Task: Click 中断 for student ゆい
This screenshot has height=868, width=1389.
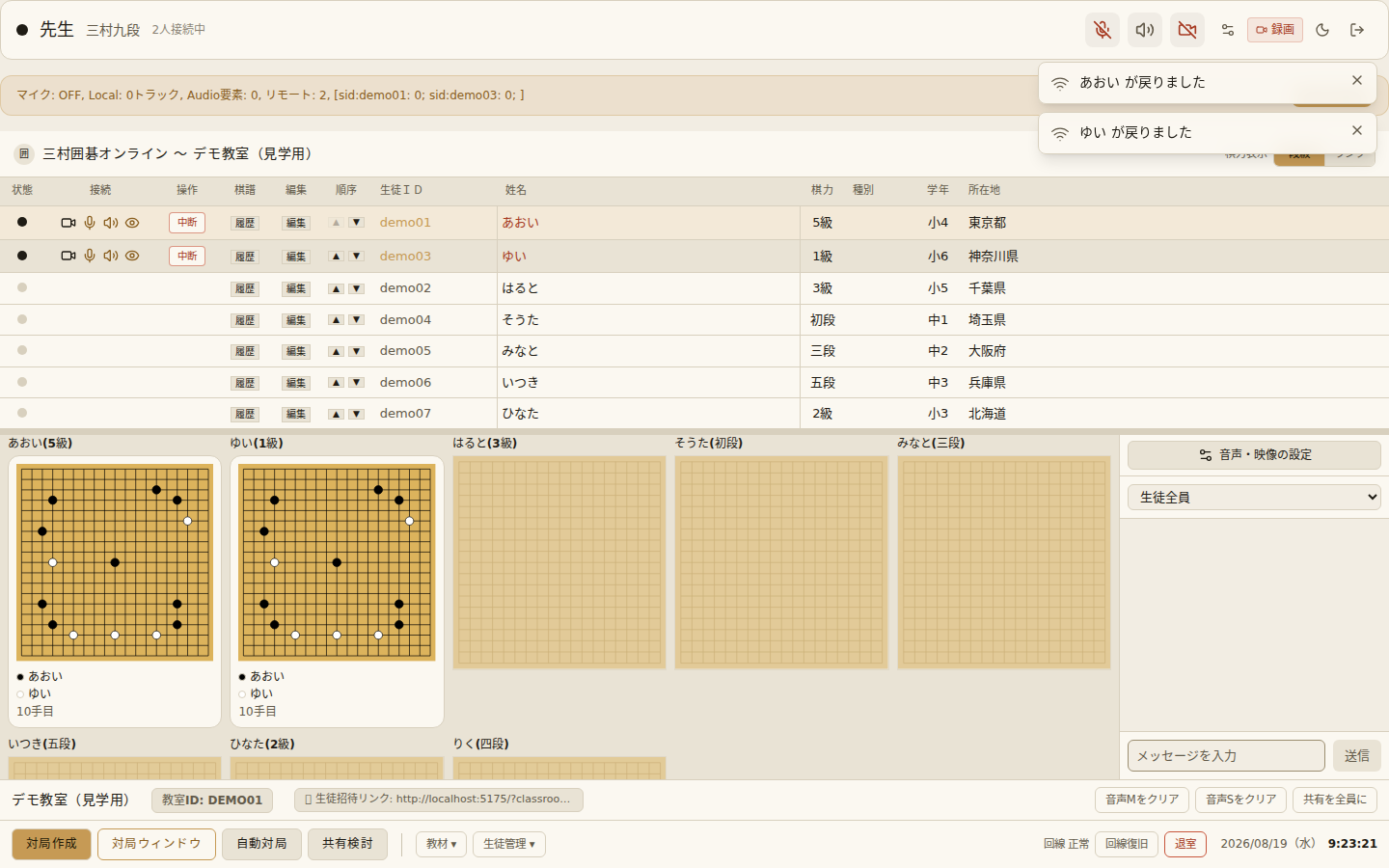Action: [x=187, y=256]
